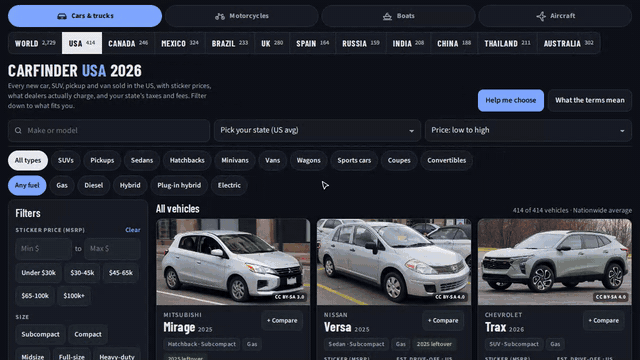Switch to the SPAIN region tab
This screenshot has width=640, height=360.
tap(313, 43)
